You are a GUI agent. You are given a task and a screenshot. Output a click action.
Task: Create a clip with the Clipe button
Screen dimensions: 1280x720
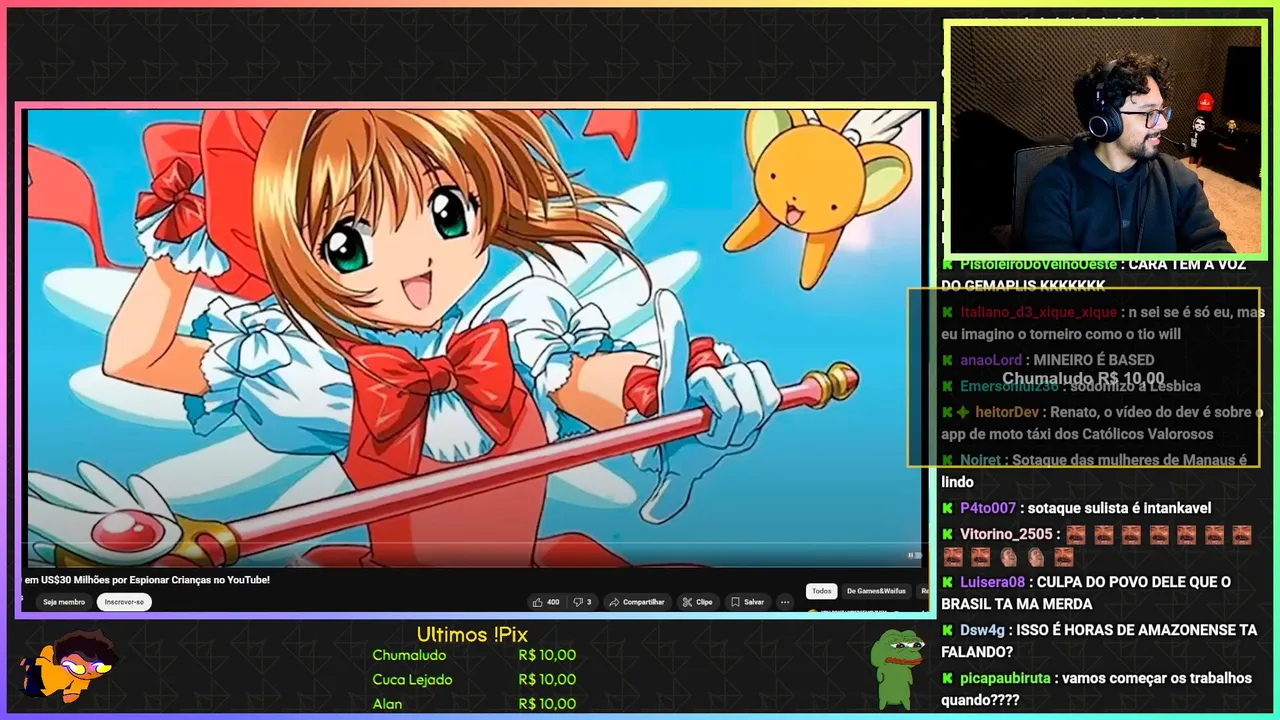coord(697,602)
